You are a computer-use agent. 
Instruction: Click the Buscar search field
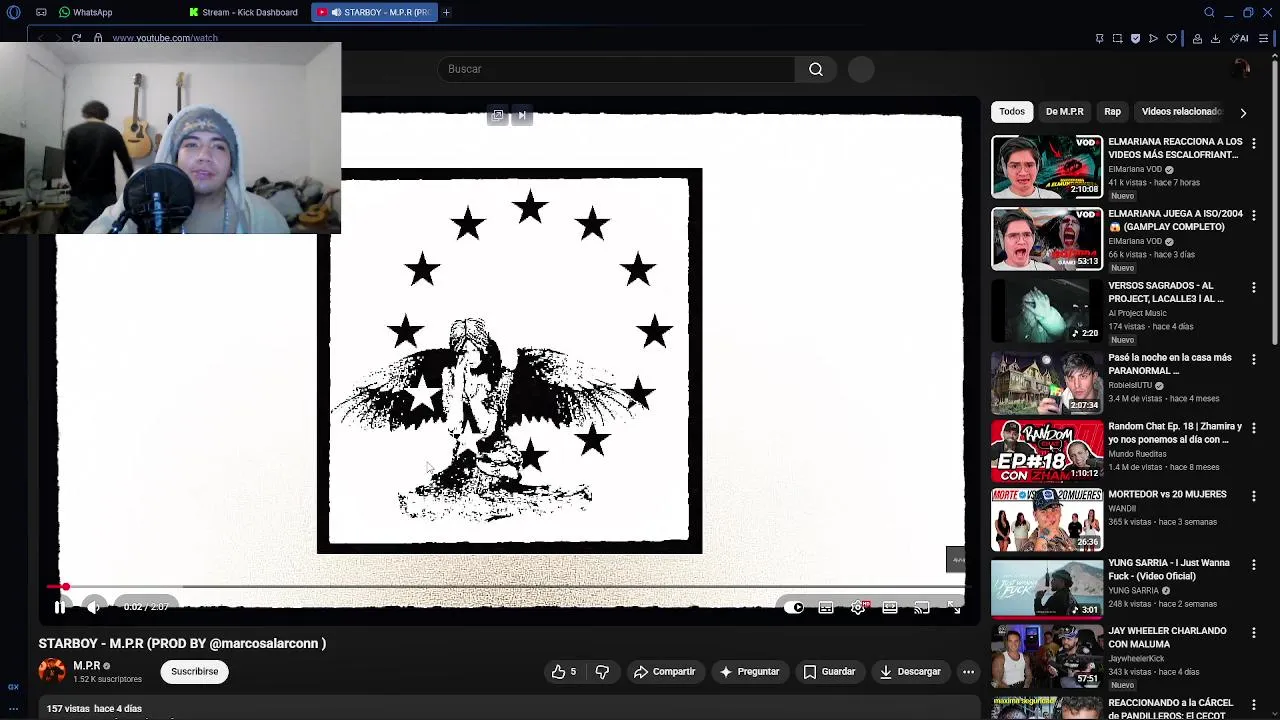pyautogui.click(x=616, y=69)
